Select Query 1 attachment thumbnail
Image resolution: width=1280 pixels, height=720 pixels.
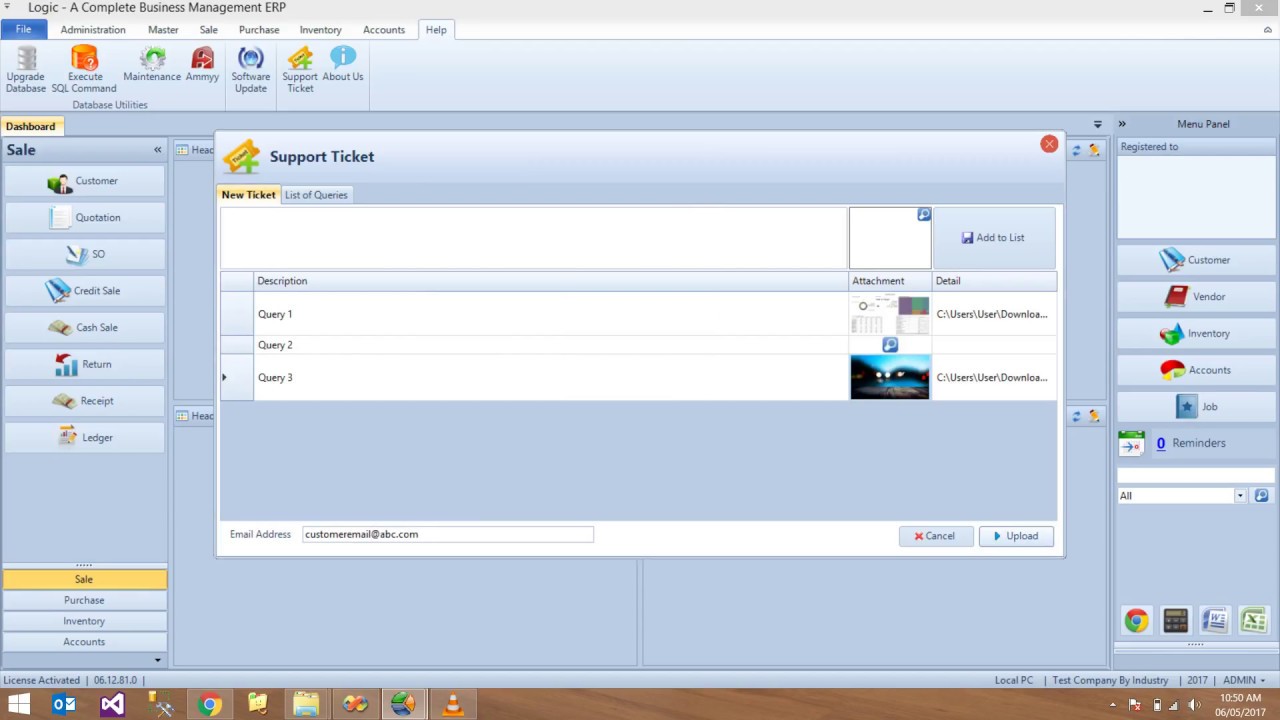point(890,314)
